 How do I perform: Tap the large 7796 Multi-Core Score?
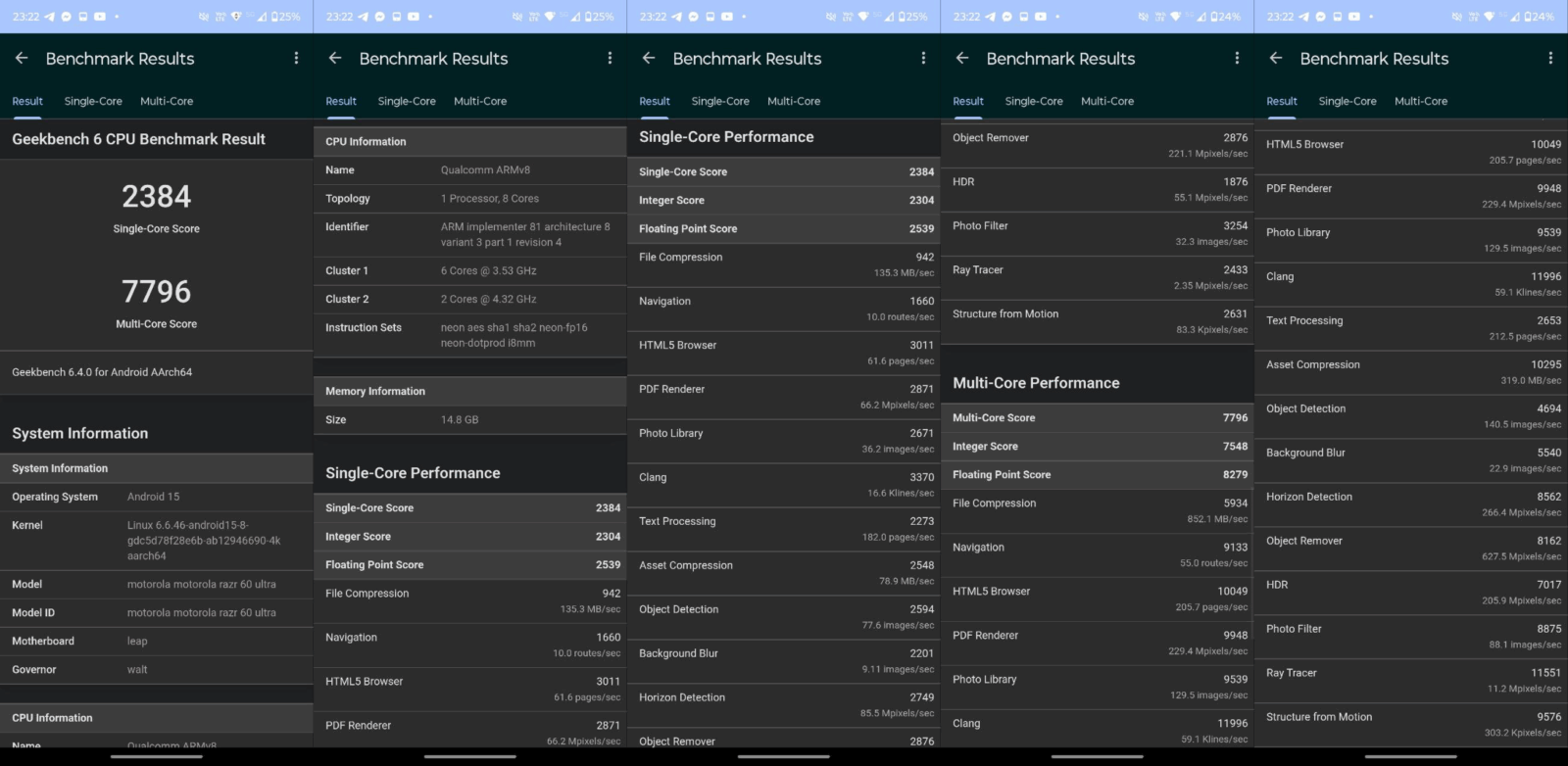pyautogui.click(x=157, y=292)
